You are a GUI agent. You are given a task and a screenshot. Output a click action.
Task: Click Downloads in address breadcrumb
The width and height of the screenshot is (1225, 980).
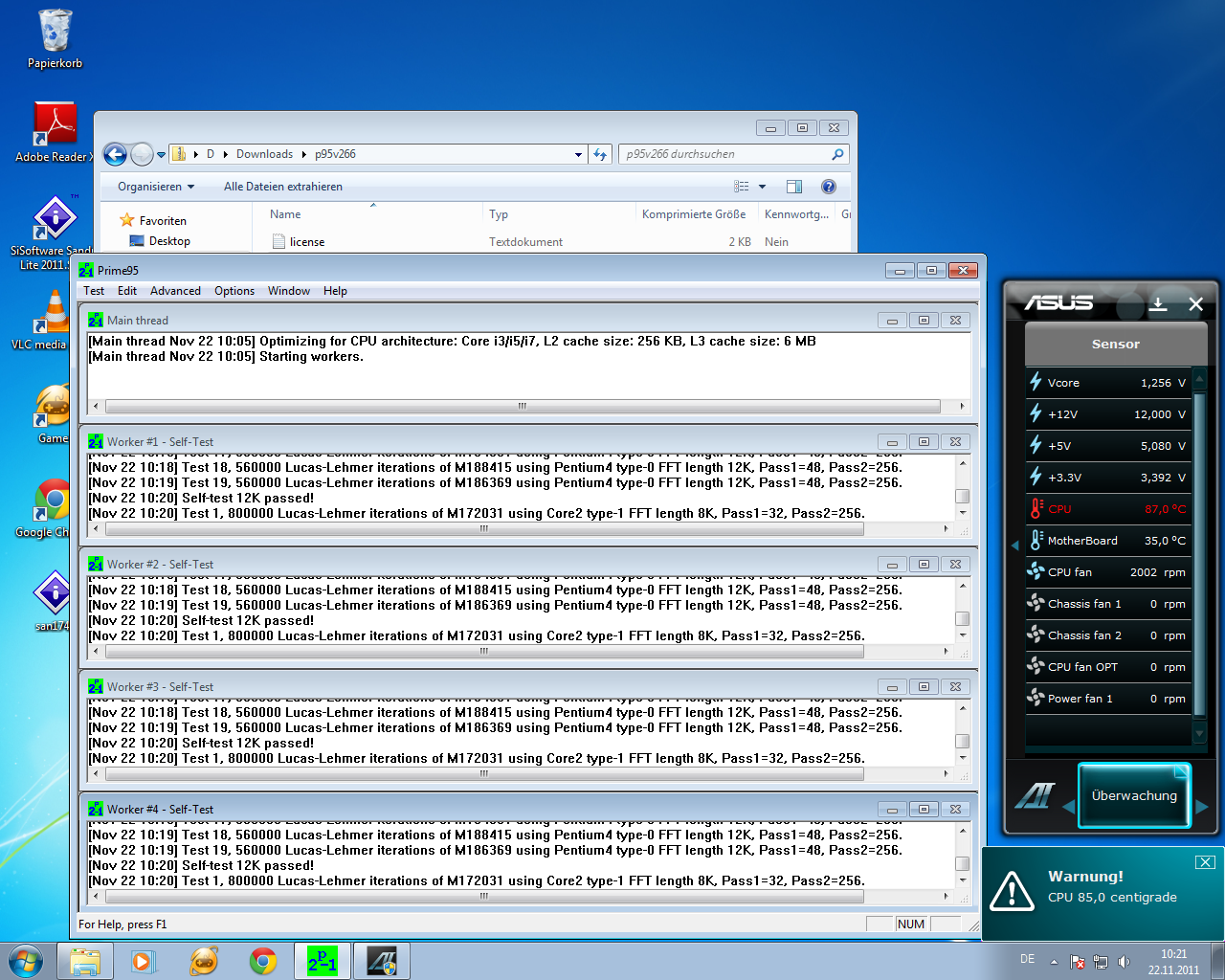pos(264,154)
